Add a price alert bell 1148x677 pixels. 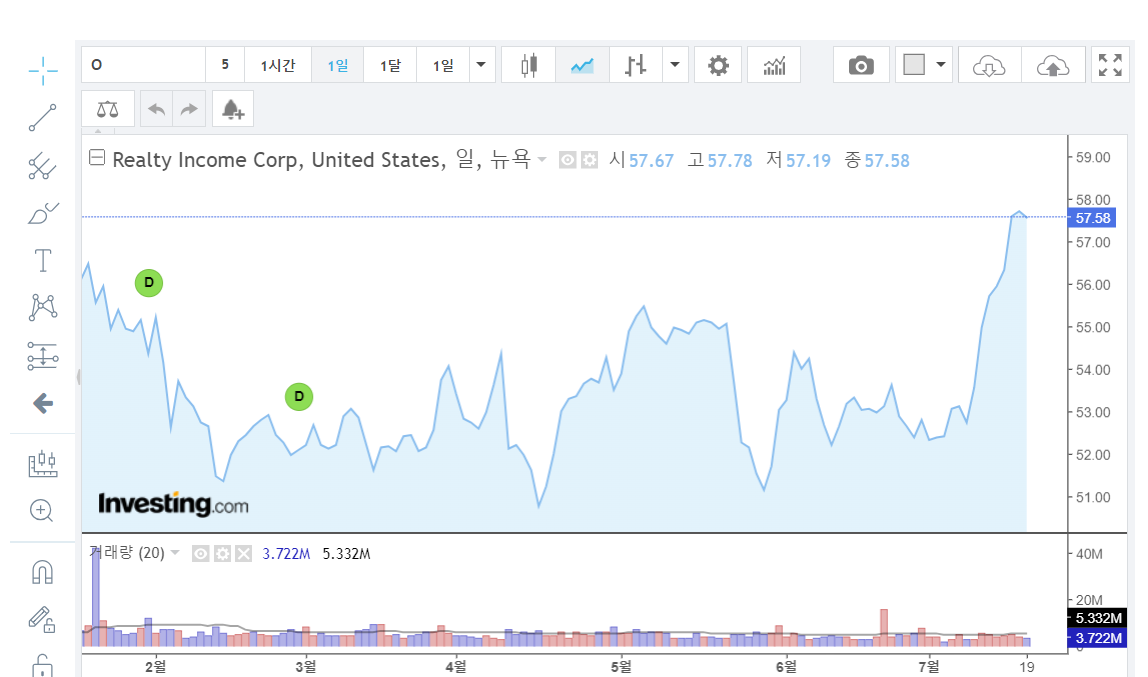coord(233,109)
